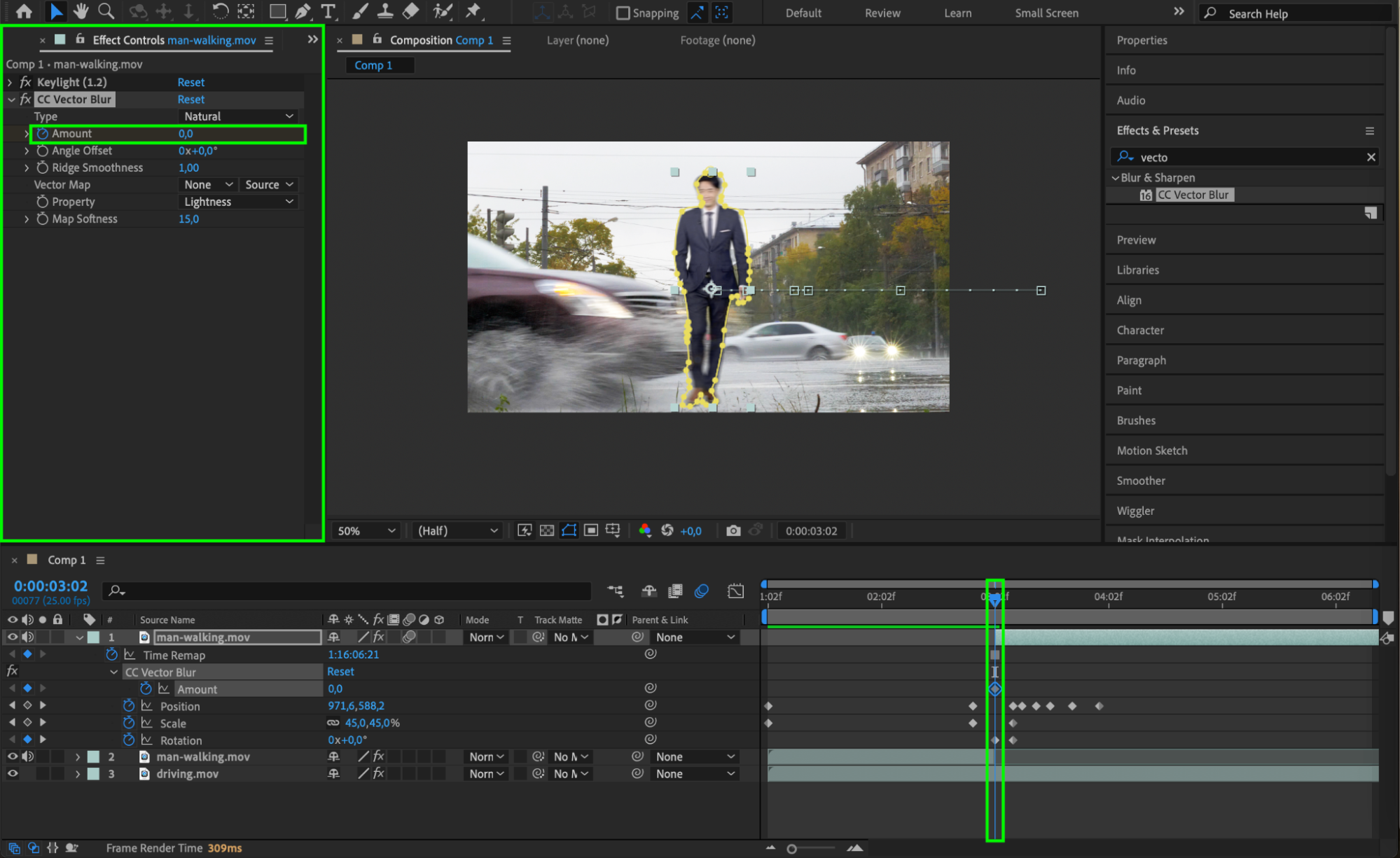Expand the Keylight (1.2) effect
The width and height of the screenshot is (1400, 858).
(10, 83)
